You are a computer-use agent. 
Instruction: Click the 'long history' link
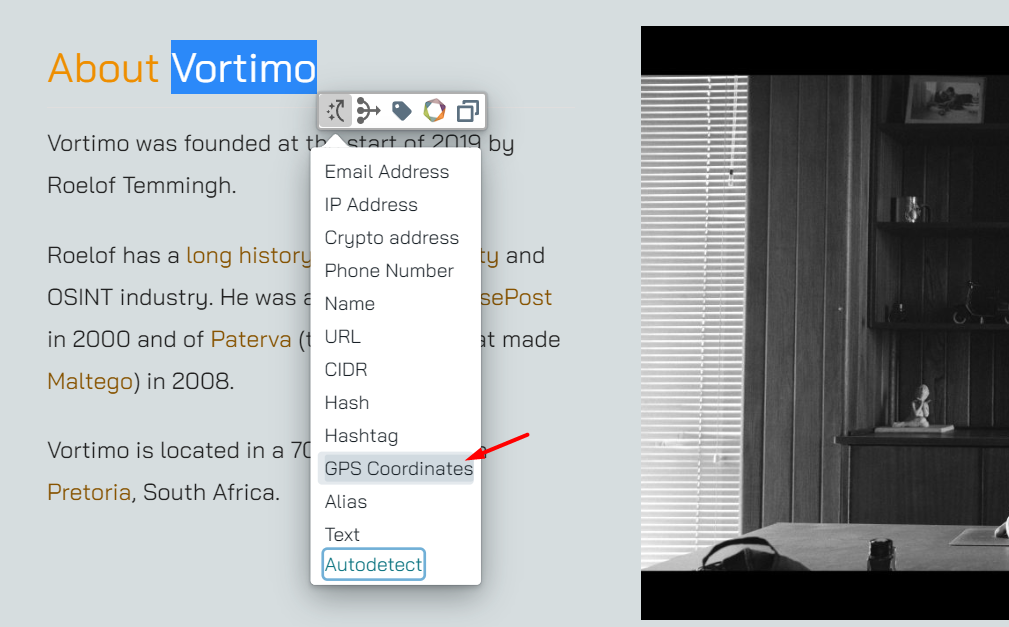249,256
